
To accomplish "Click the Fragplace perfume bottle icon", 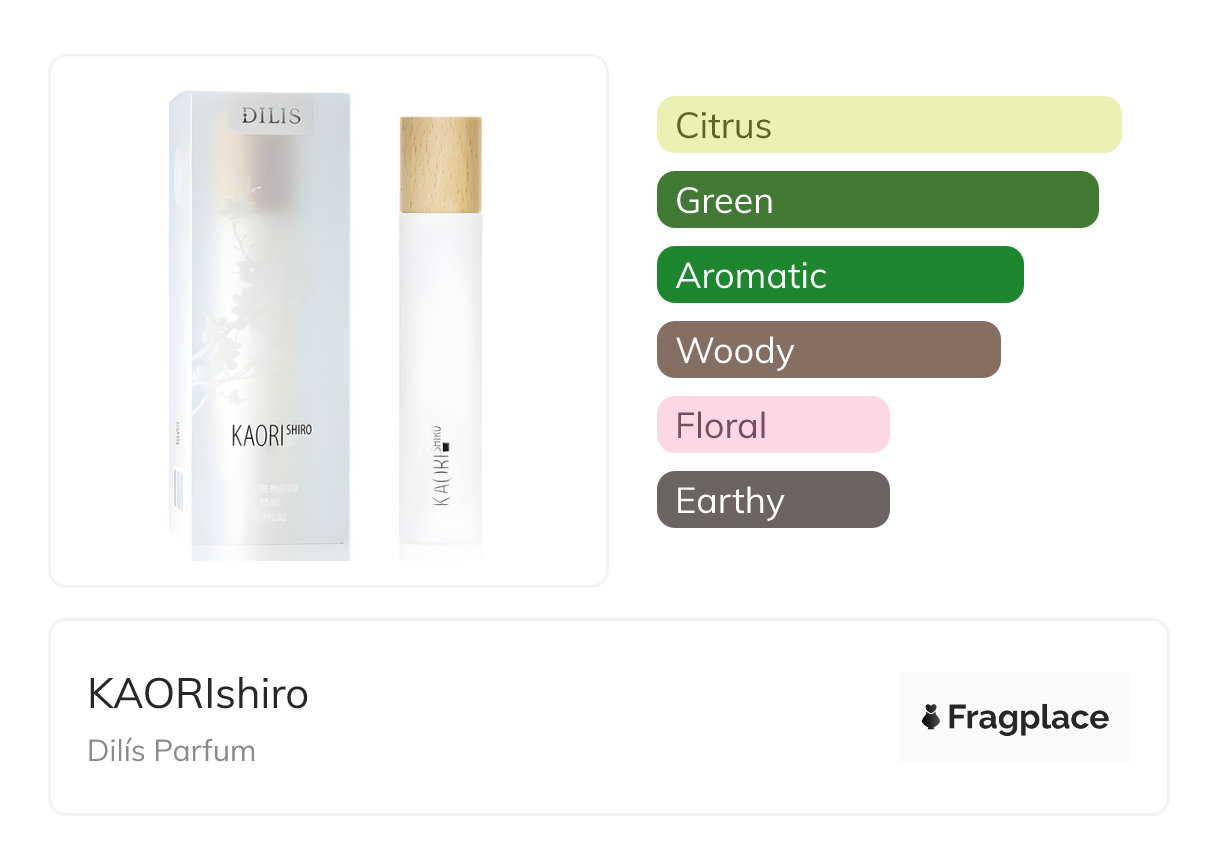I will pos(931,717).
